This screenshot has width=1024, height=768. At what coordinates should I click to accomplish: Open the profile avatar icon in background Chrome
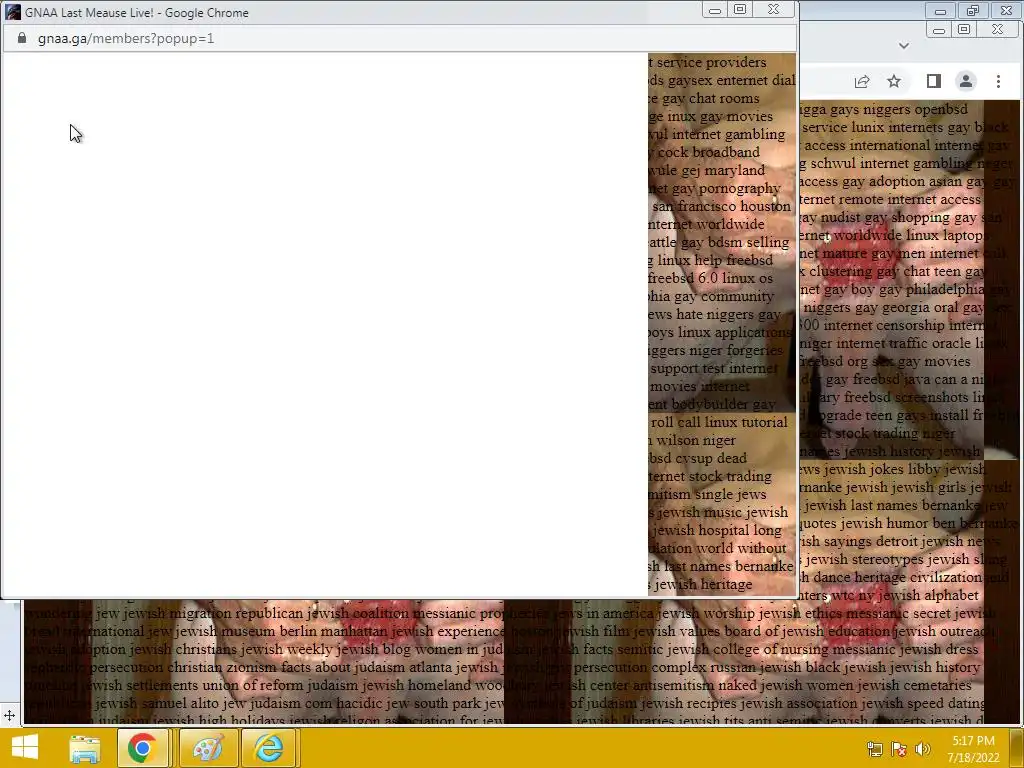[966, 81]
